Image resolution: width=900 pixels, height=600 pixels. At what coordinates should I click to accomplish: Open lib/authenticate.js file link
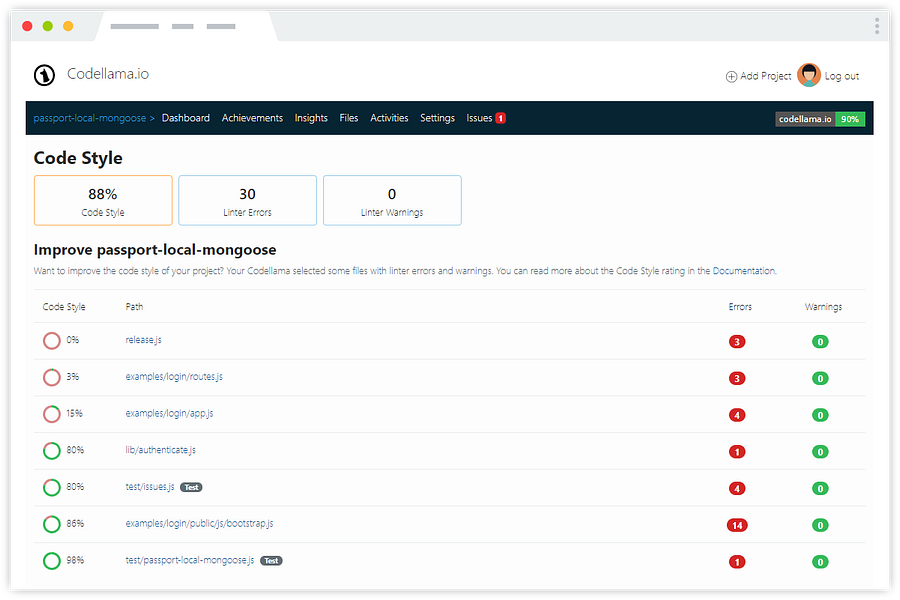pyautogui.click(x=160, y=450)
